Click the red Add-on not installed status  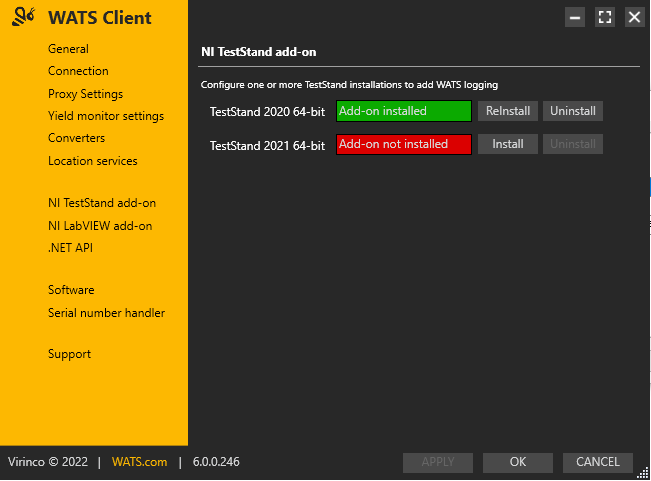coord(404,144)
